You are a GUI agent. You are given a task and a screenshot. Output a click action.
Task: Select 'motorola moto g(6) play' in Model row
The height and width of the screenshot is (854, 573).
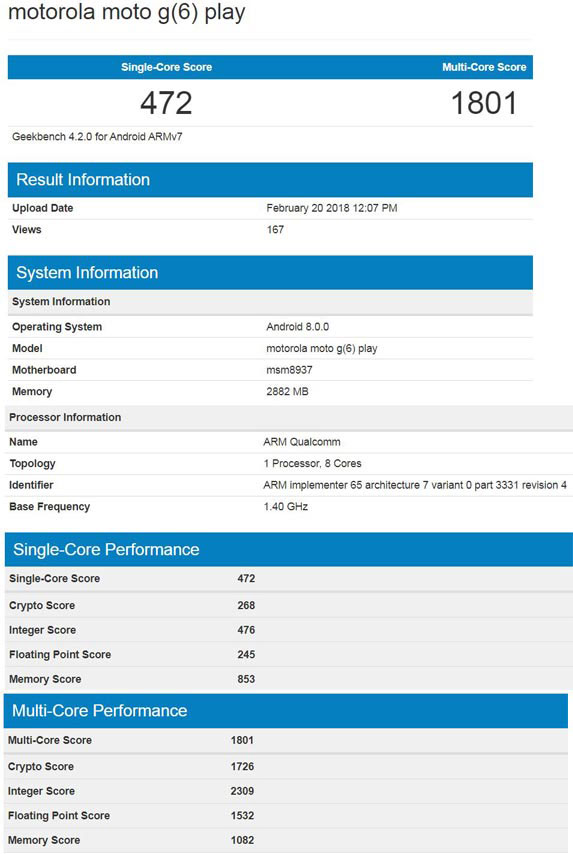[322, 349]
